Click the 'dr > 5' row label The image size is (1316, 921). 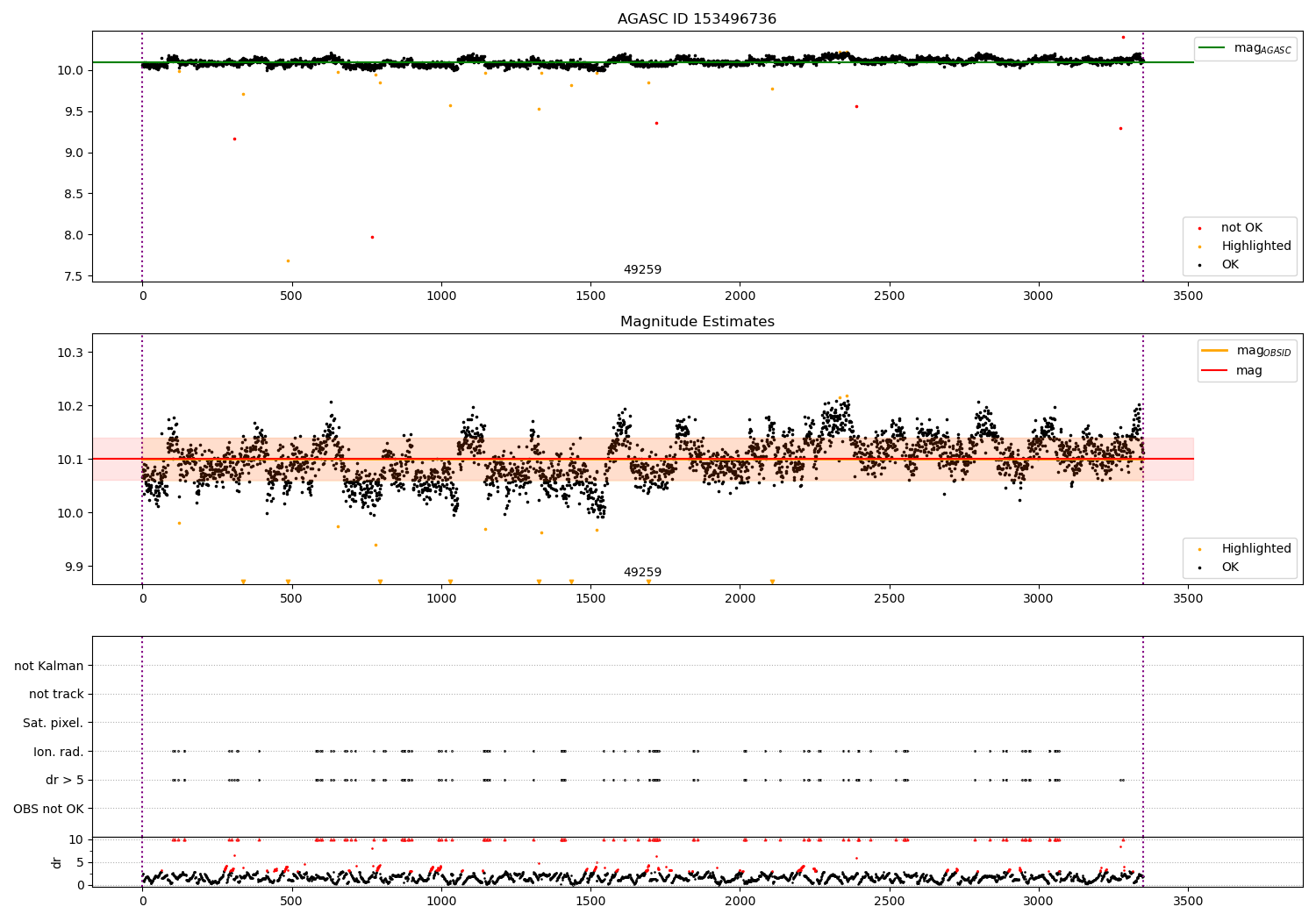pos(65,780)
